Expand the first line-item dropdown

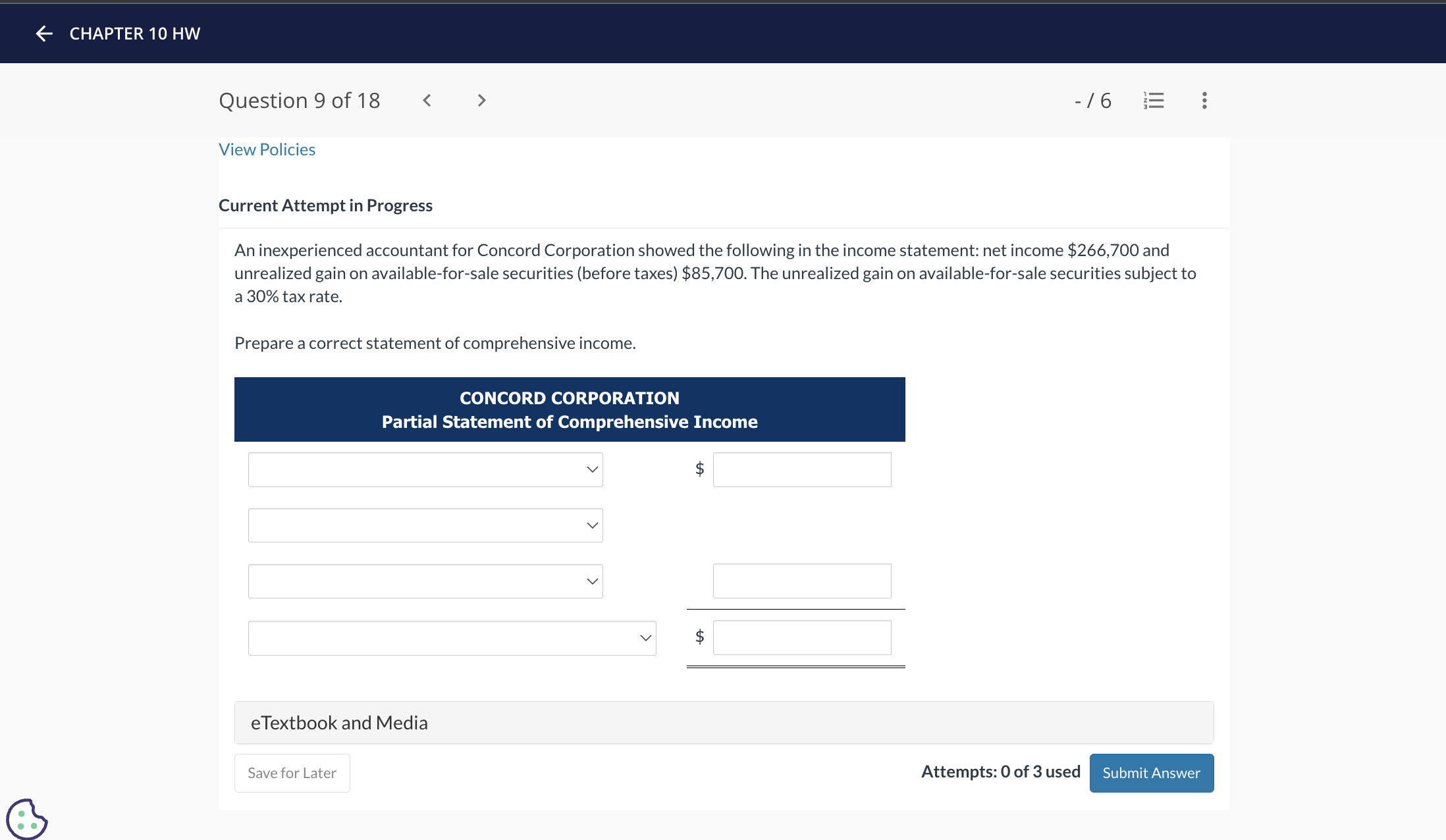425,469
